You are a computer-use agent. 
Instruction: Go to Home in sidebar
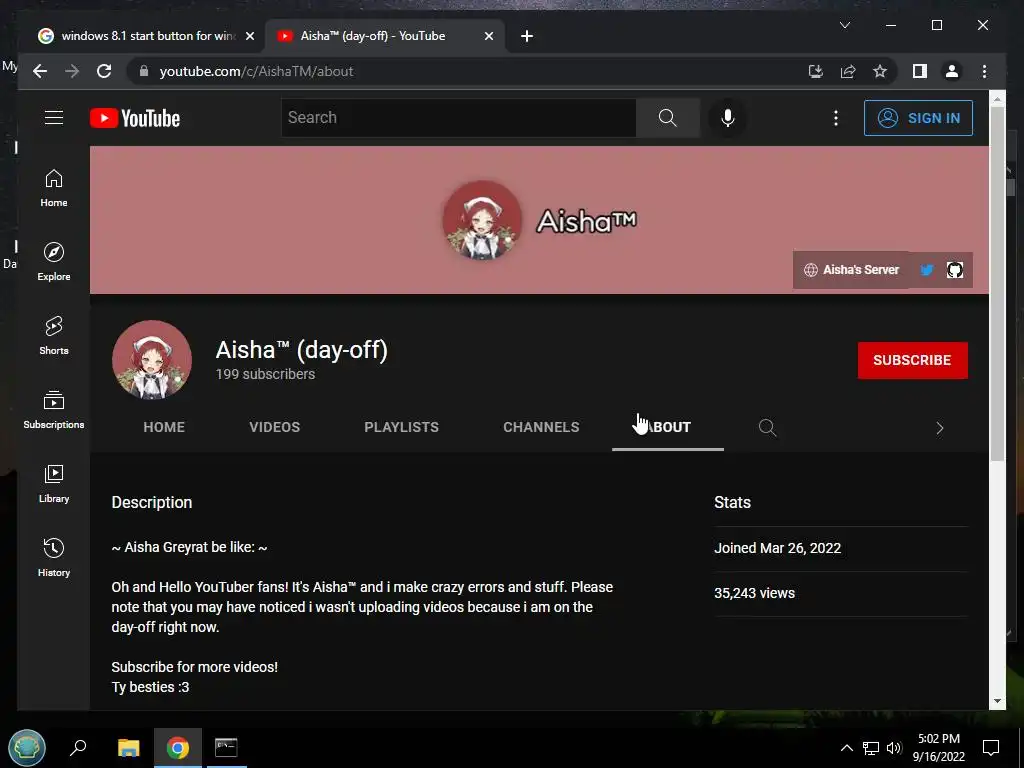click(x=54, y=188)
